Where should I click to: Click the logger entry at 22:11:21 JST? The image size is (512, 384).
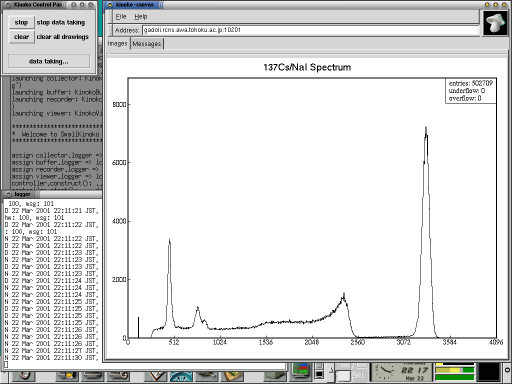(x=52, y=211)
